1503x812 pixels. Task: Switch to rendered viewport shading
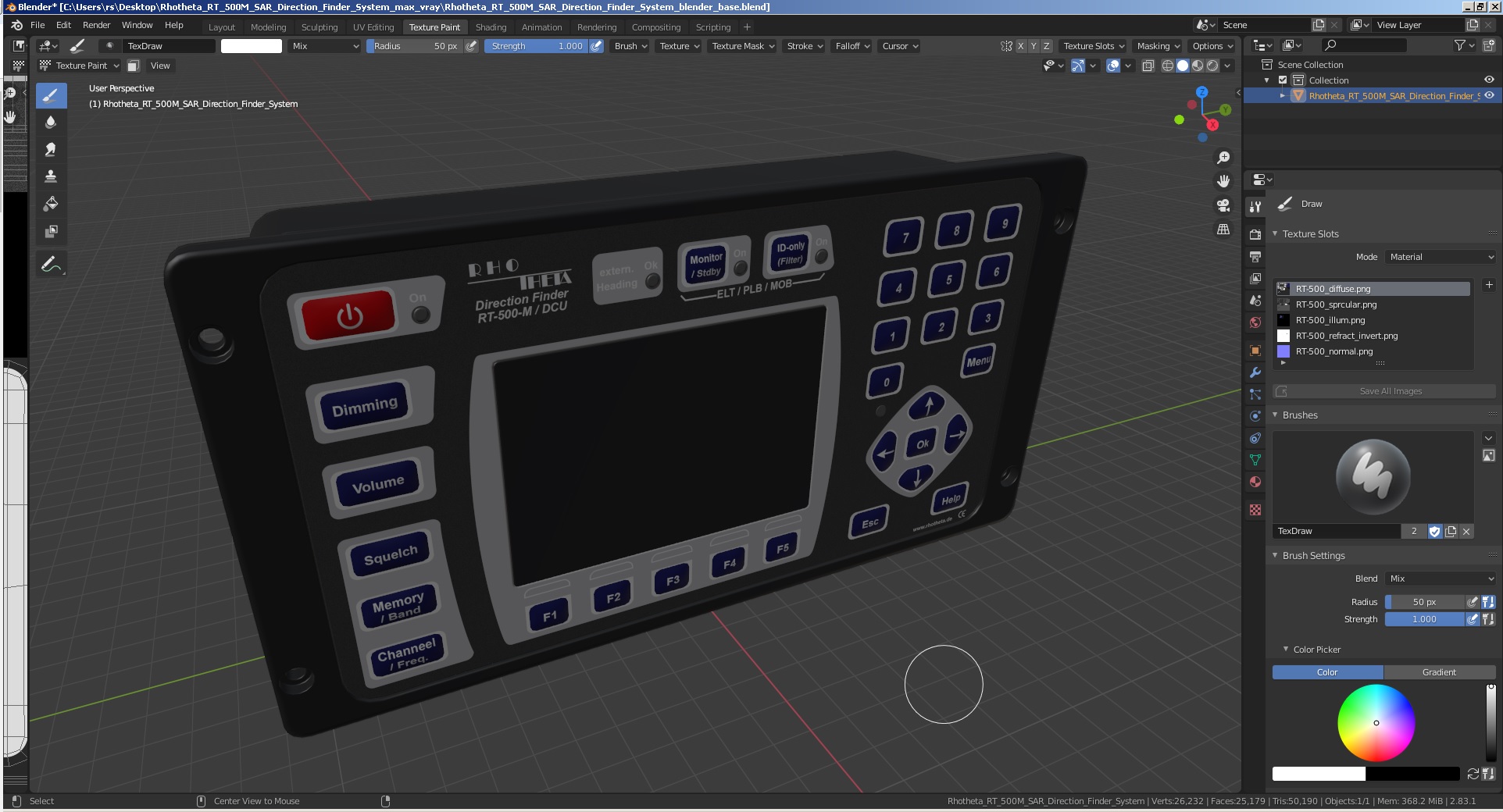pos(1212,66)
